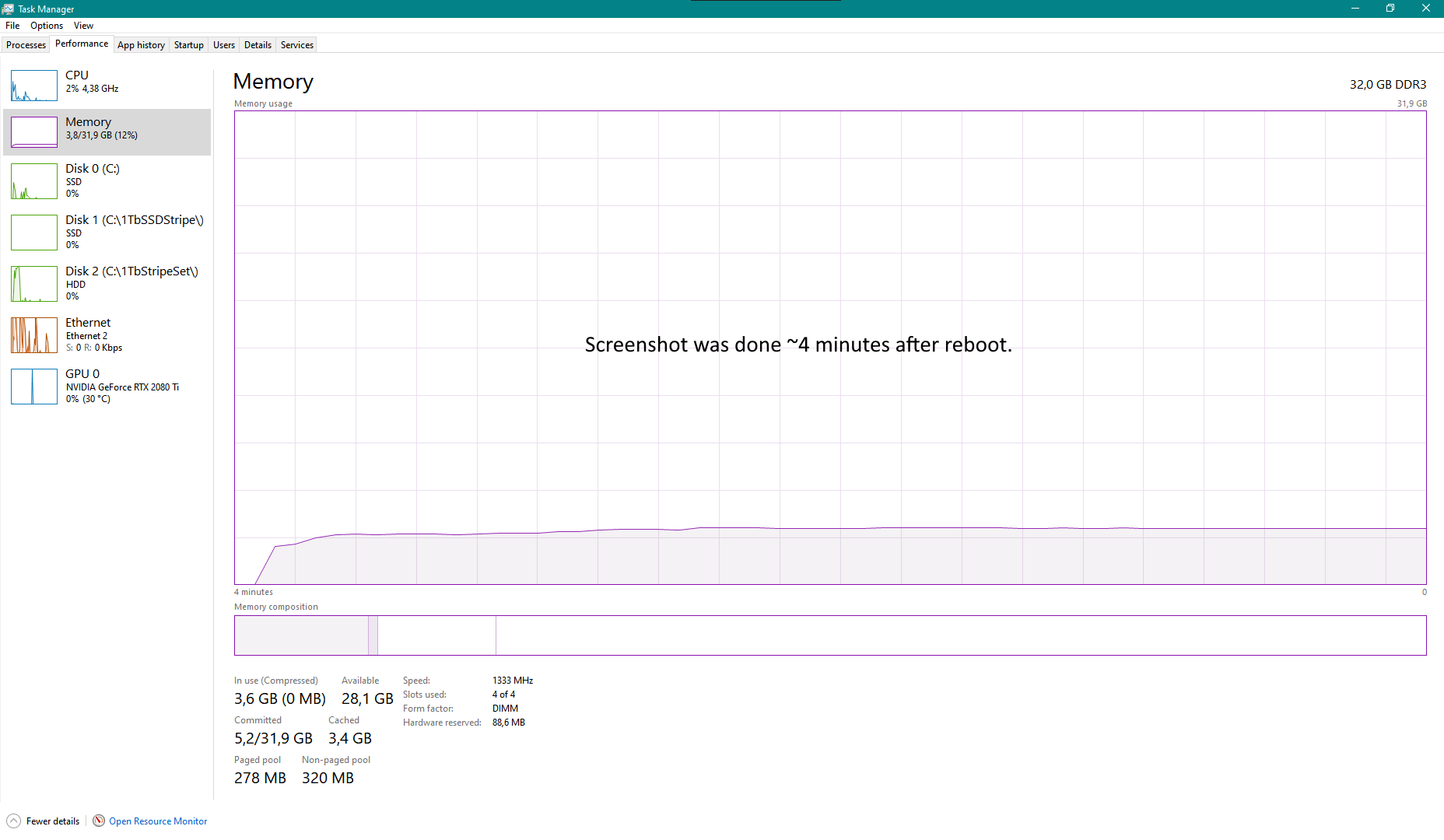Open Resource Monitor link
Screen dimensions: 1444x840
[158, 821]
